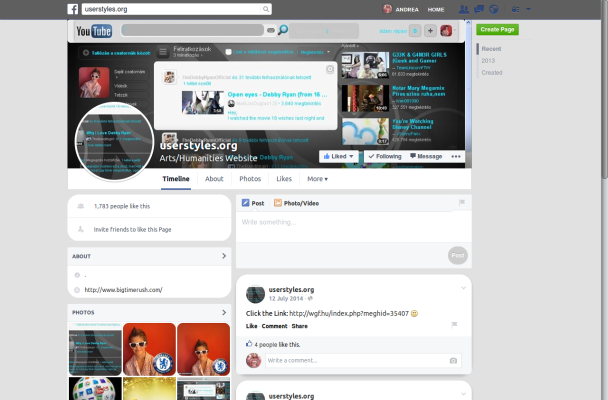Viewport: 608px width, 400px height.
Task: Click Comment under the 12 July post
Action: tap(274, 326)
